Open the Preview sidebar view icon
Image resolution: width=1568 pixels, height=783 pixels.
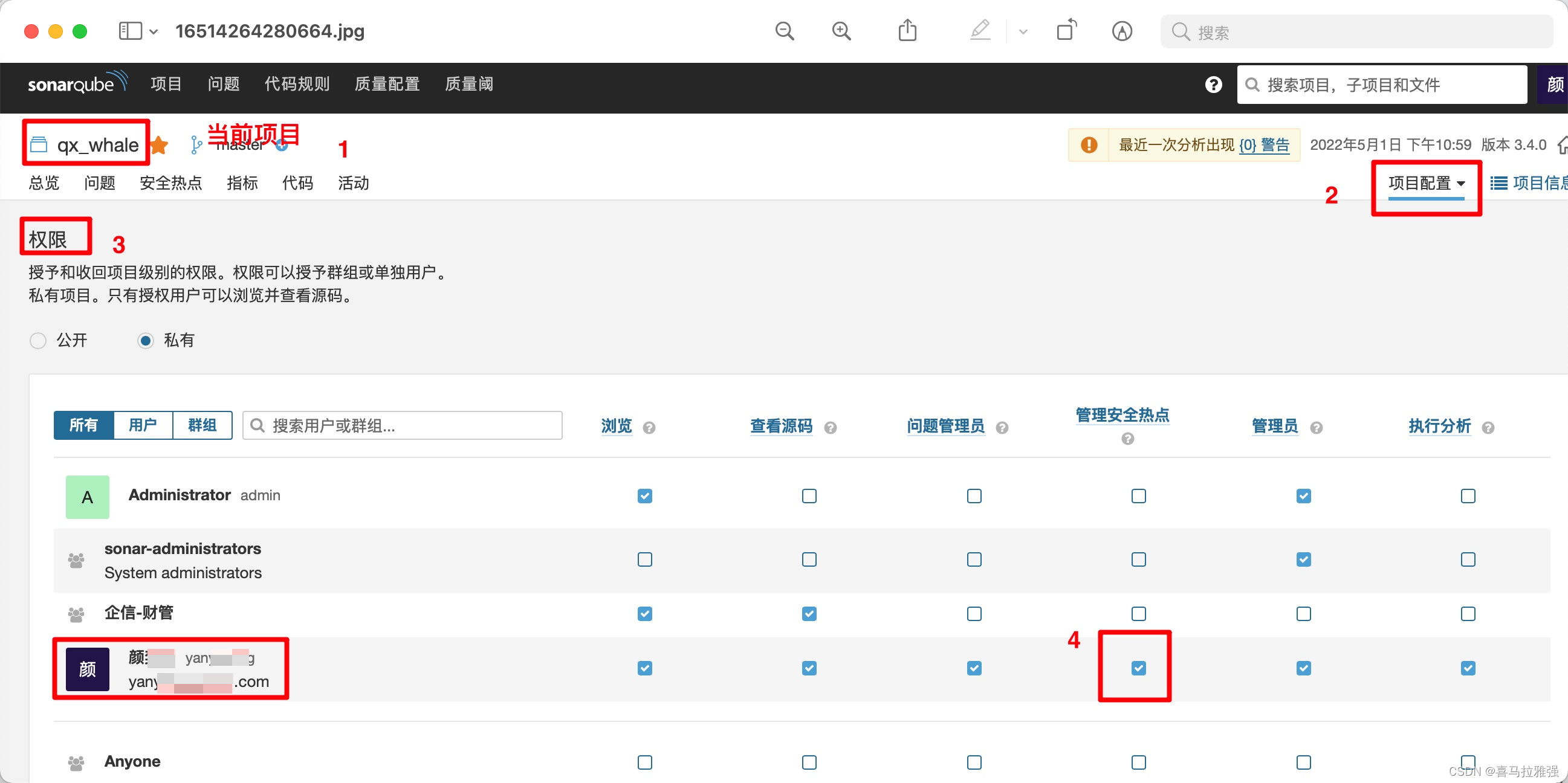tap(130, 31)
